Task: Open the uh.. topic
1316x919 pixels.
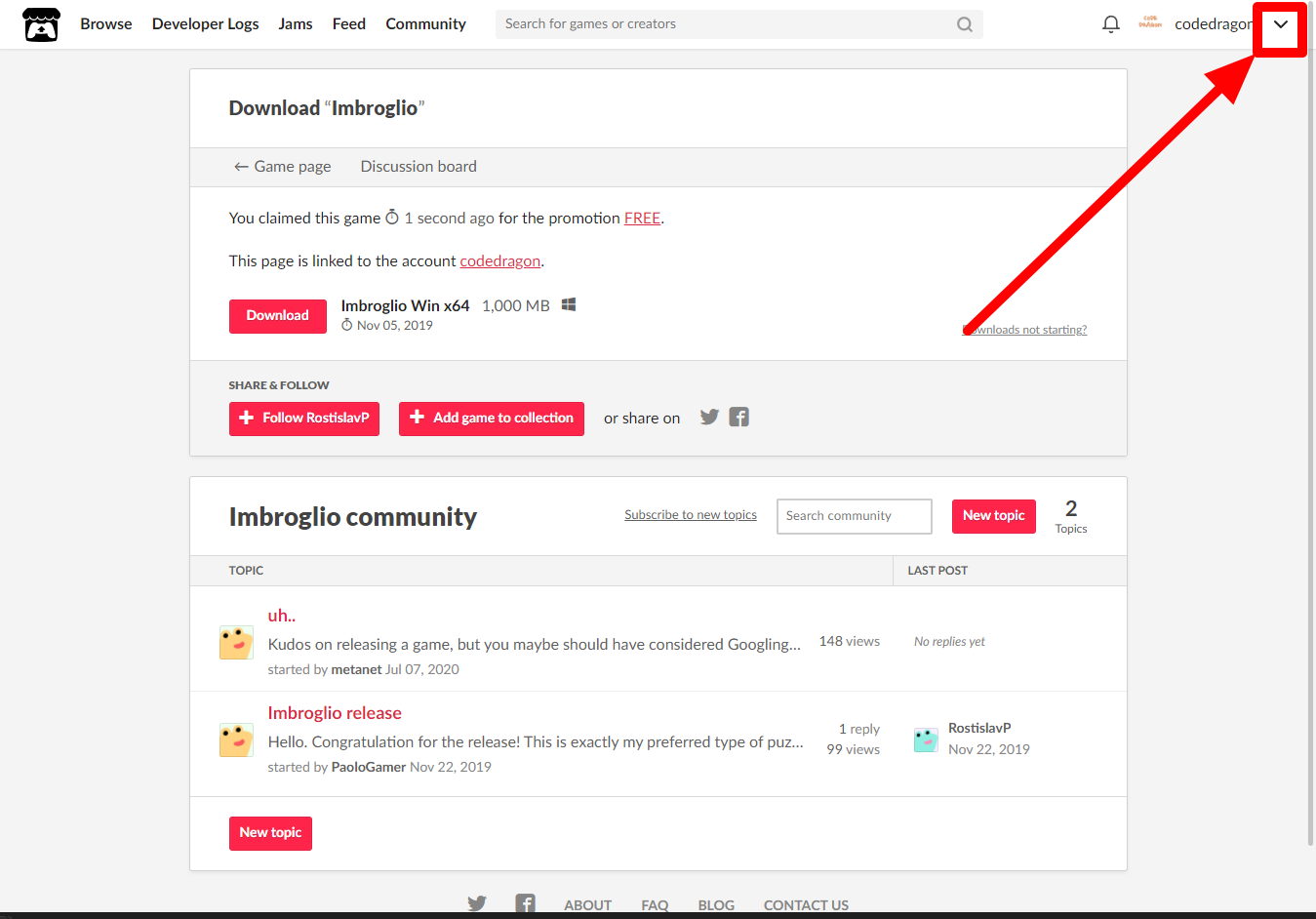Action: (x=282, y=616)
